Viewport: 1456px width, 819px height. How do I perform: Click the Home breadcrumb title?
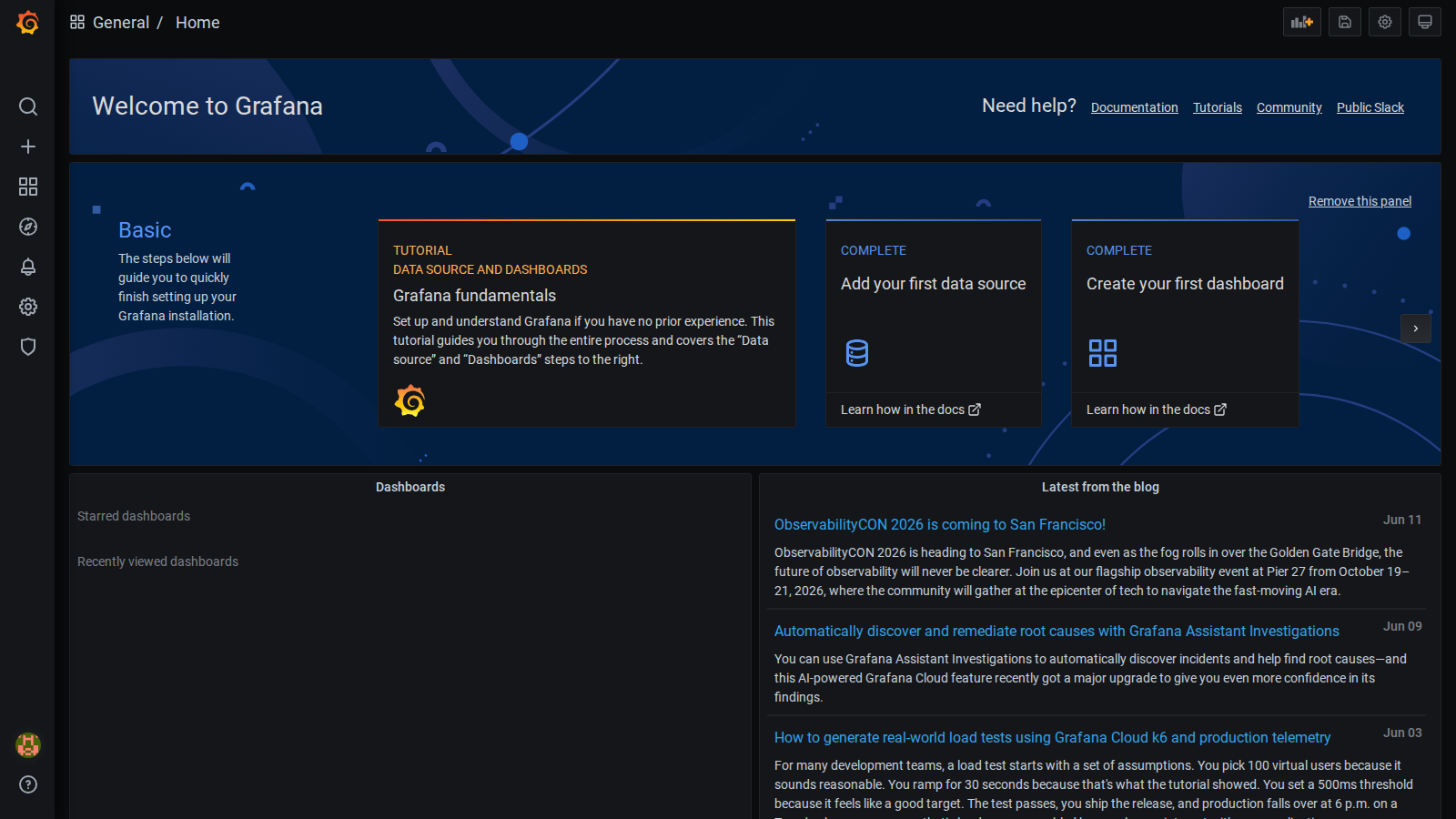point(197,23)
